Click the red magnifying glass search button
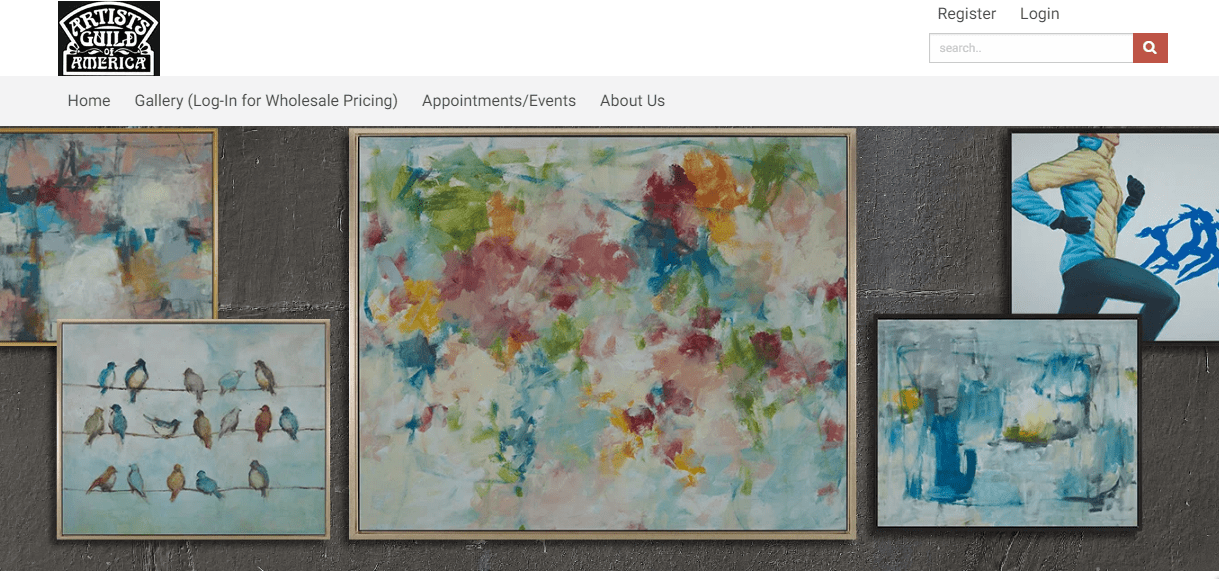 tap(1150, 48)
